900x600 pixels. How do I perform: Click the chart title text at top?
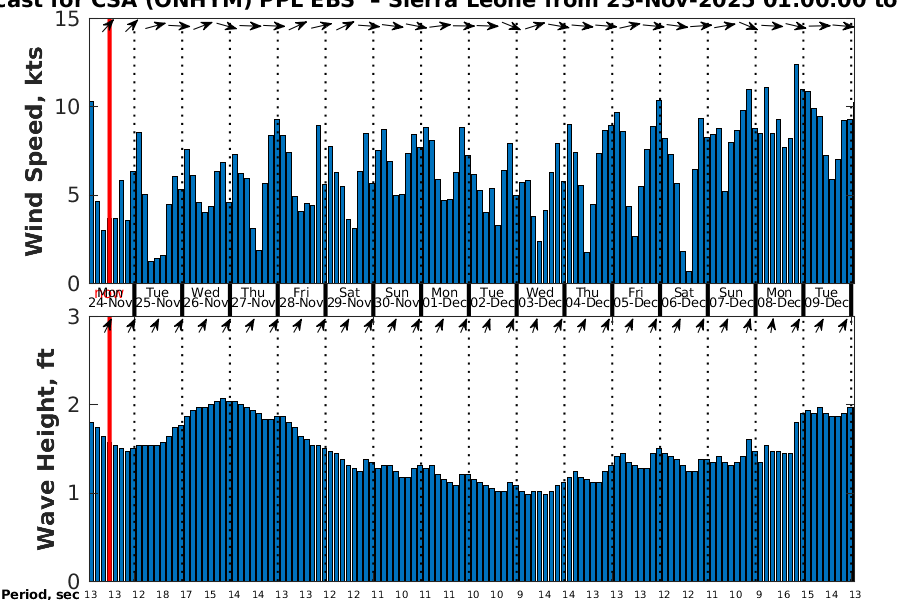(450, 5)
